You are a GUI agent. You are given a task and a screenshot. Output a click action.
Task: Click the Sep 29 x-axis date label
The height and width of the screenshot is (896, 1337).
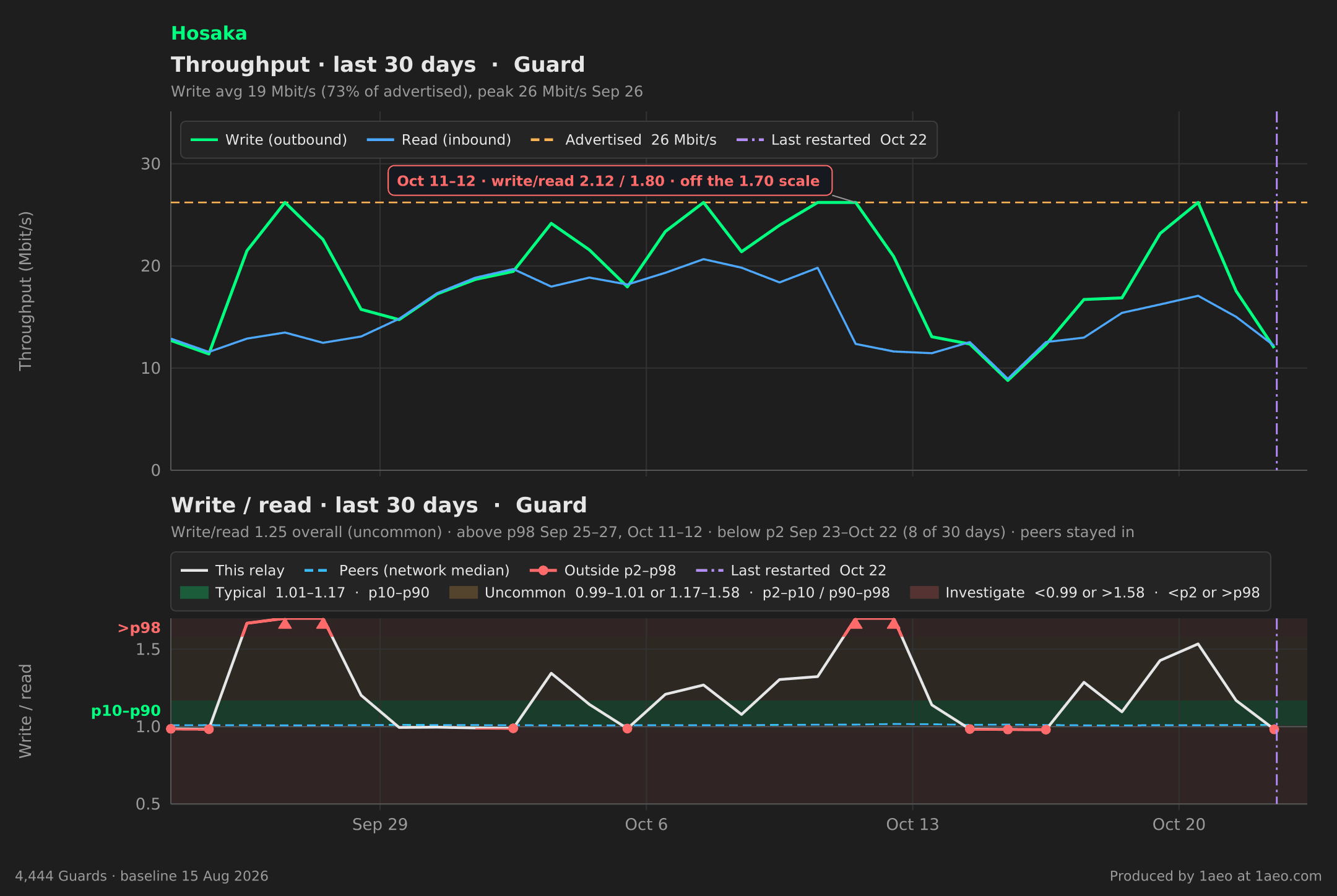point(380,824)
